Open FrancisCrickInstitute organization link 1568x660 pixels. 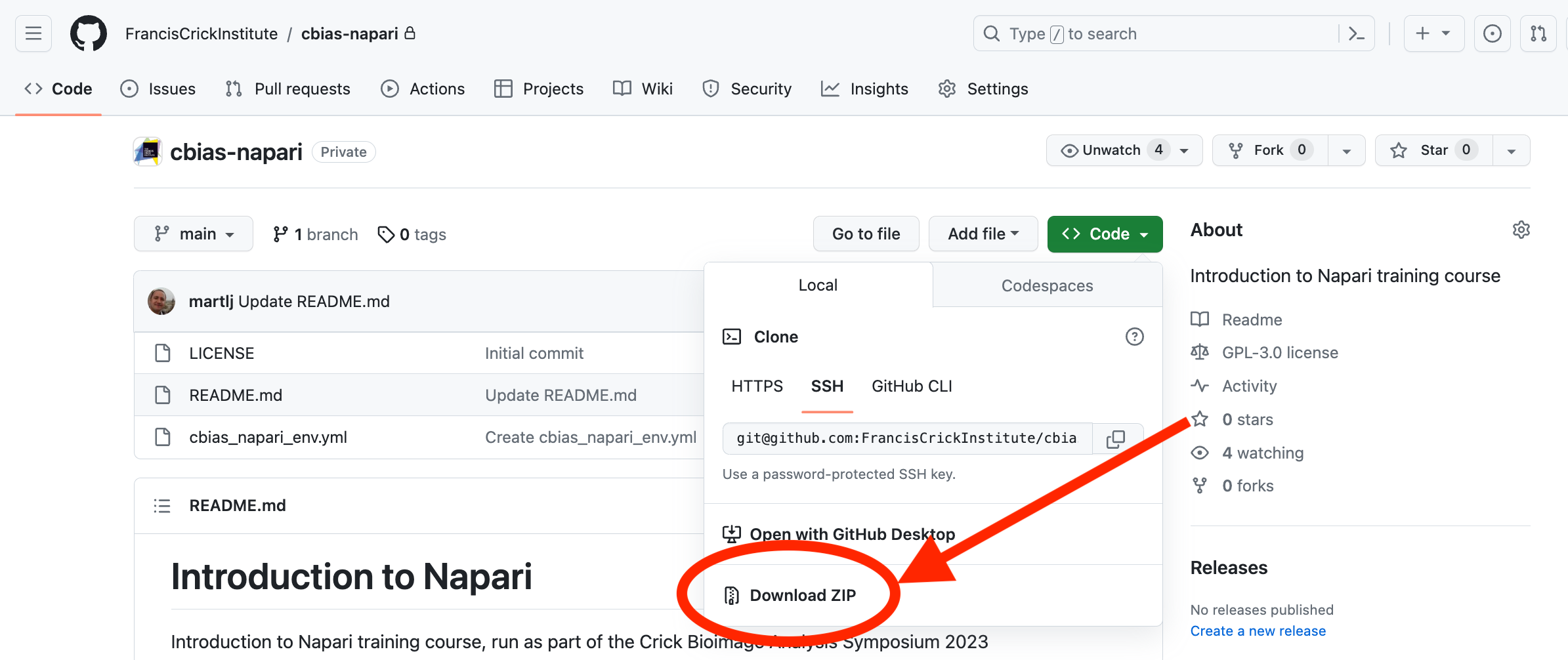click(201, 33)
